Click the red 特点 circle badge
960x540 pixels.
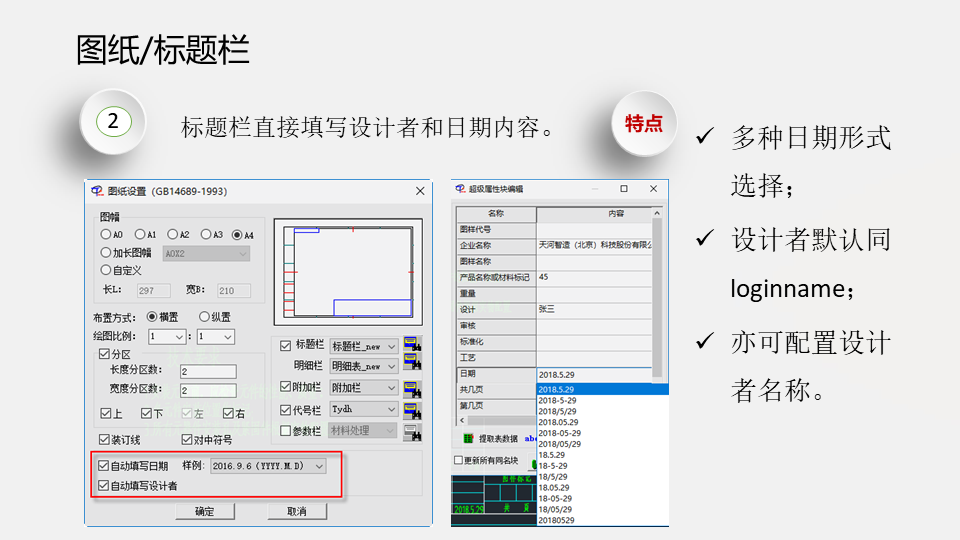pyautogui.click(x=644, y=123)
